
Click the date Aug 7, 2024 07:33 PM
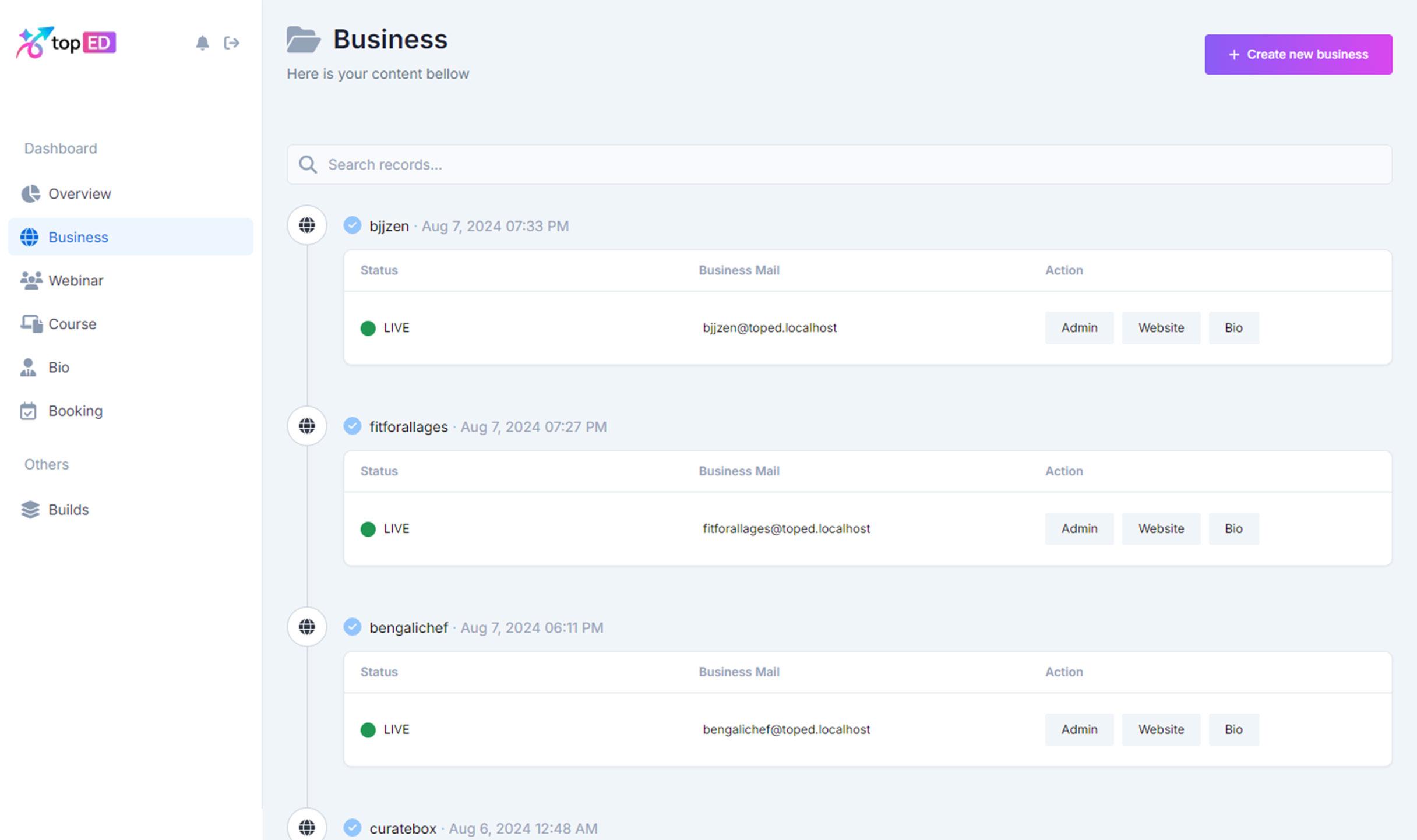pyautogui.click(x=495, y=226)
